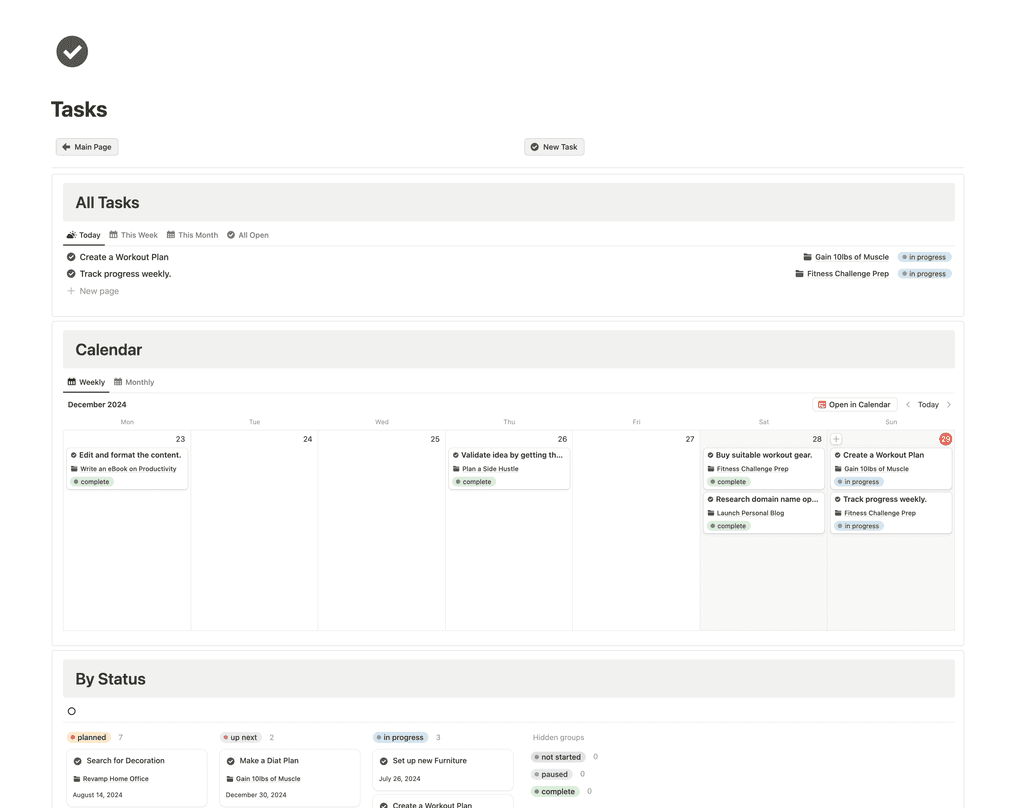Click in progress tag on Sunday Workout Plan card
The width and height of the screenshot is (1024, 808).
(858, 482)
